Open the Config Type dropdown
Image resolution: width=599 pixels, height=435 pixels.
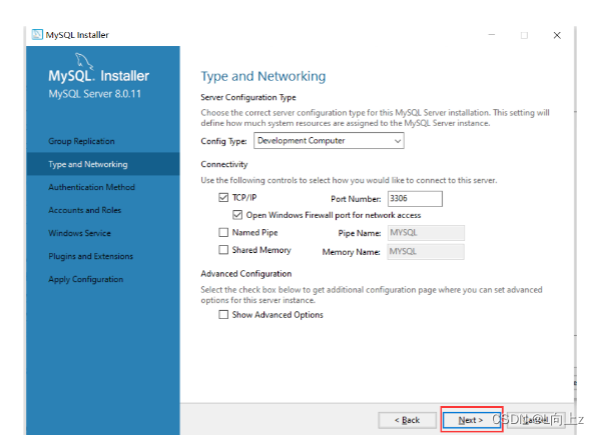pos(329,141)
